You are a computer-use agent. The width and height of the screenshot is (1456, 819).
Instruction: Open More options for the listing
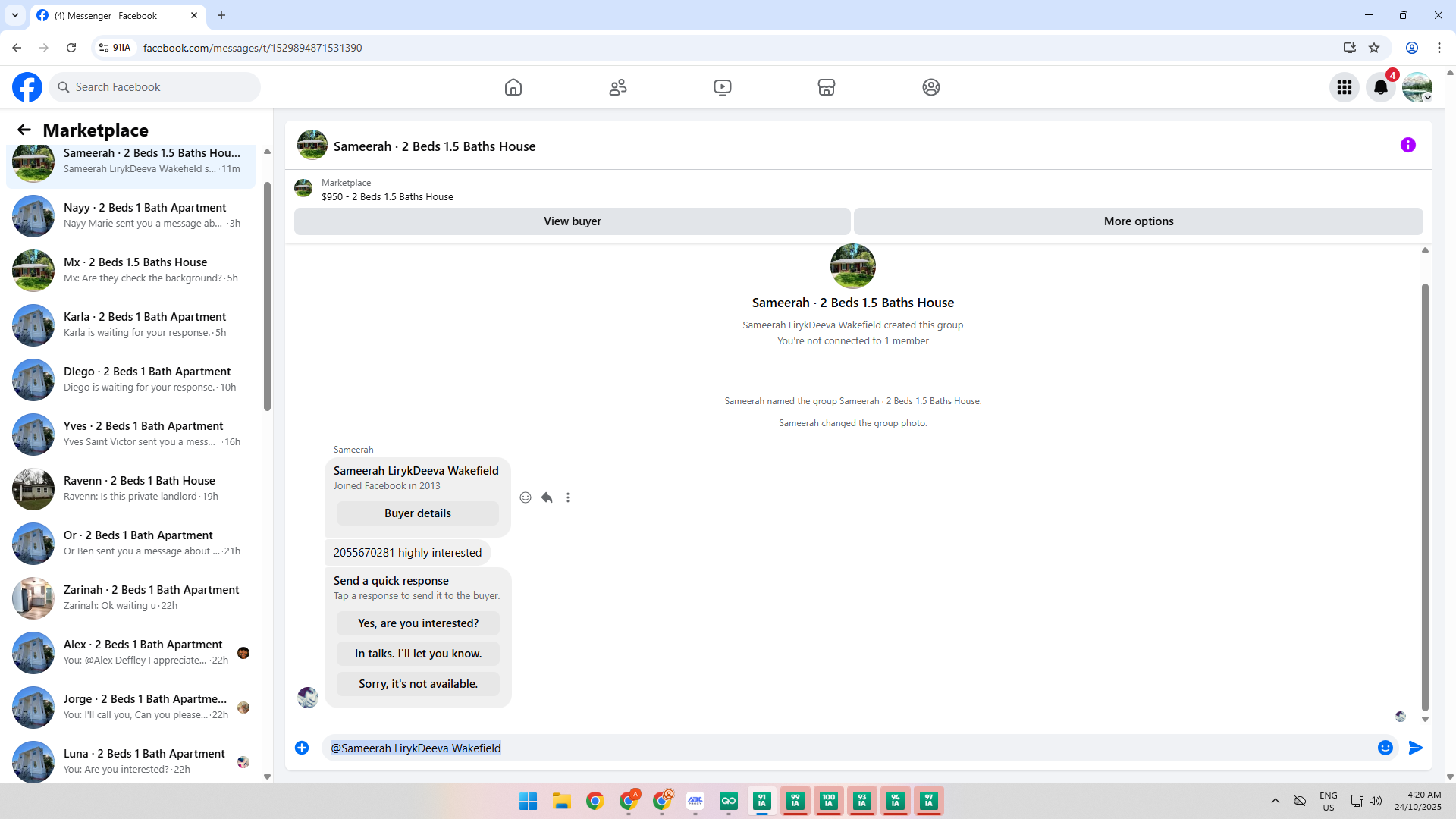[1138, 221]
